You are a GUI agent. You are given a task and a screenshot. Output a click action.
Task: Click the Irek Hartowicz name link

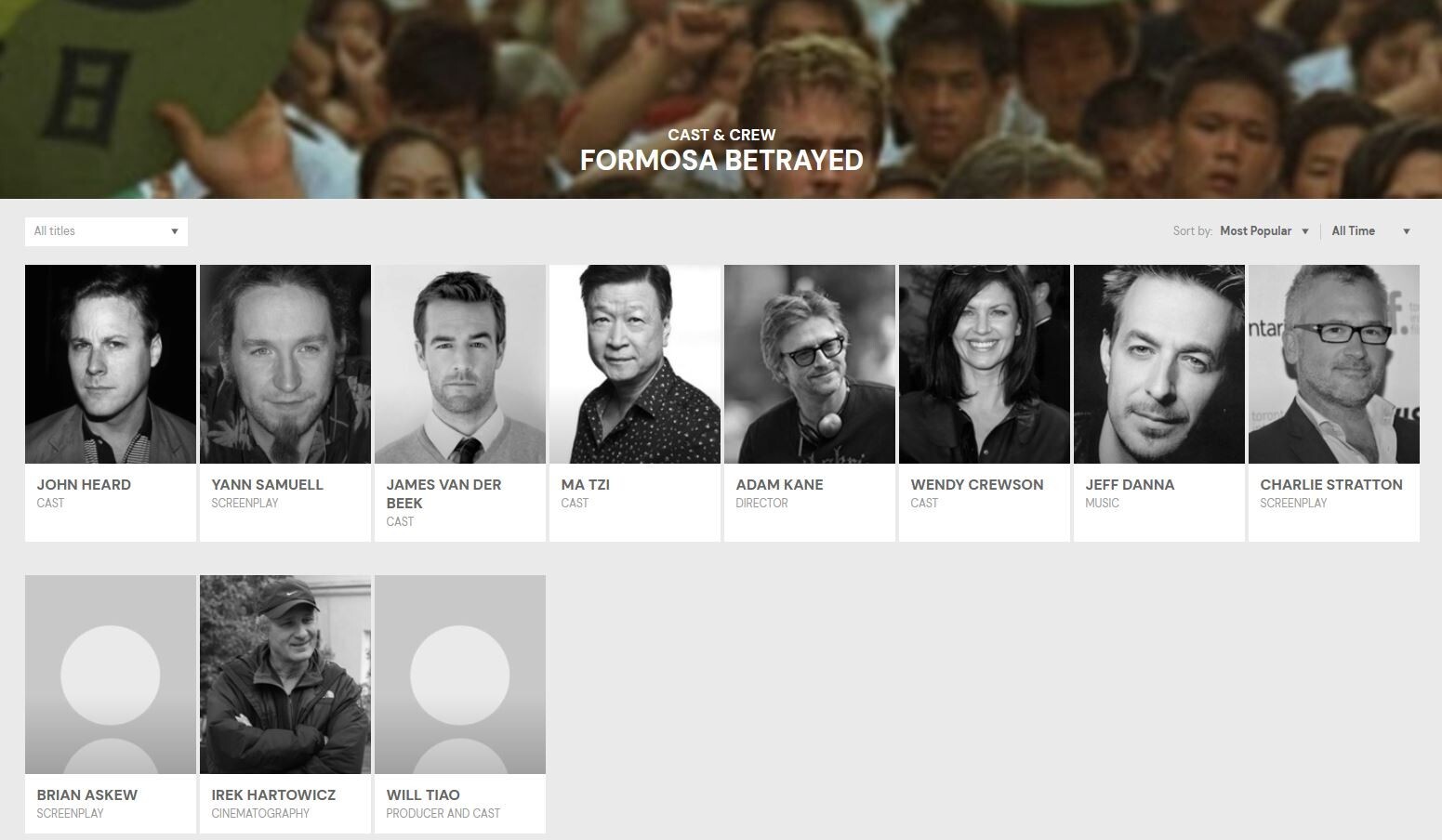click(273, 795)
